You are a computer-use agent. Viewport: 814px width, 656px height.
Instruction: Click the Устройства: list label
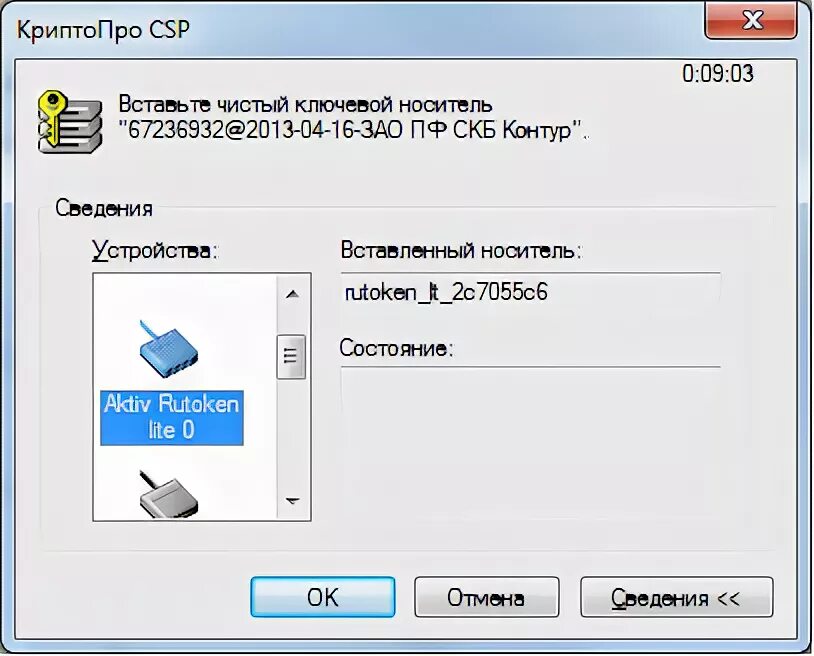(x=156, y=251)
